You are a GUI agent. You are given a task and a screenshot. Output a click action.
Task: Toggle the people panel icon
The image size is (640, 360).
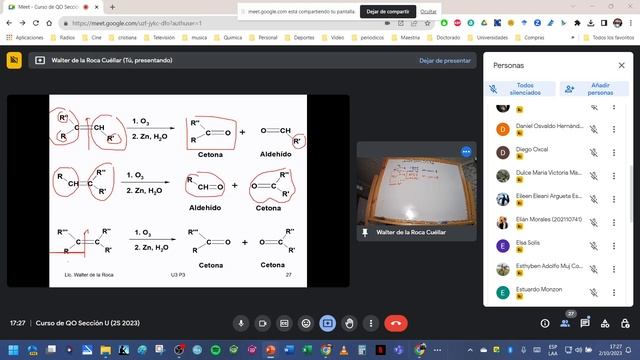565,323
